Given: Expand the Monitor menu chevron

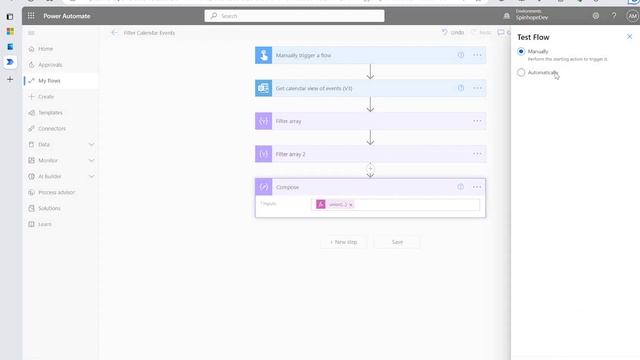Looking at the screenshot, I should tap(91, 160).
